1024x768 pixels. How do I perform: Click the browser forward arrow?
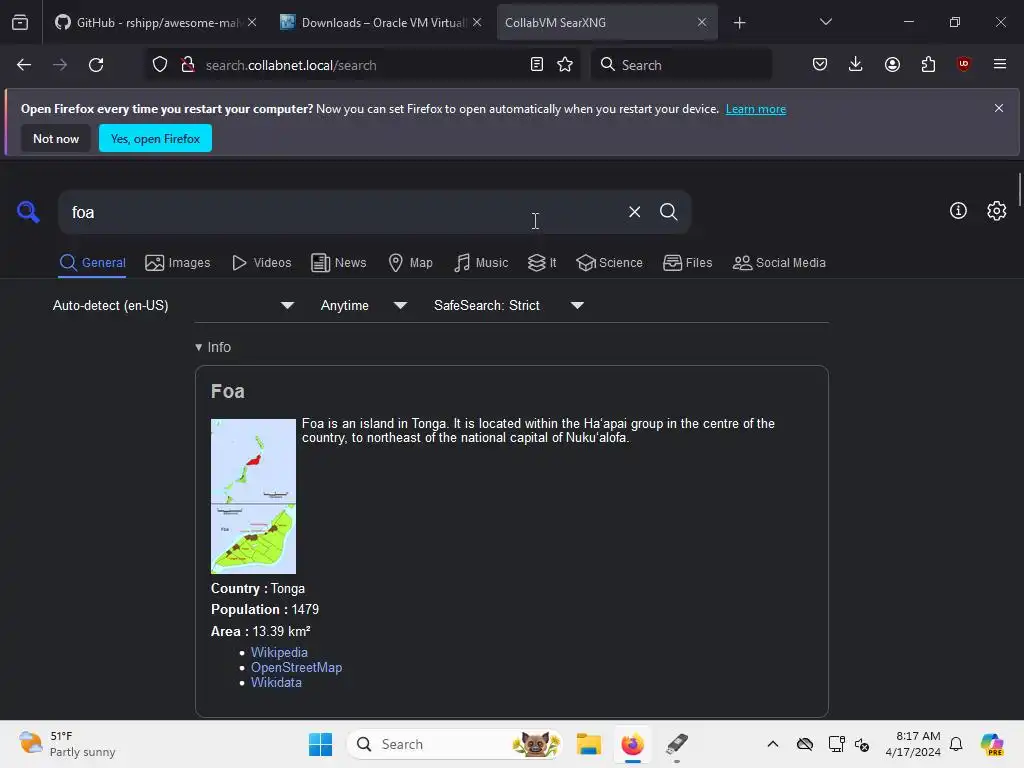click(60, 65)
